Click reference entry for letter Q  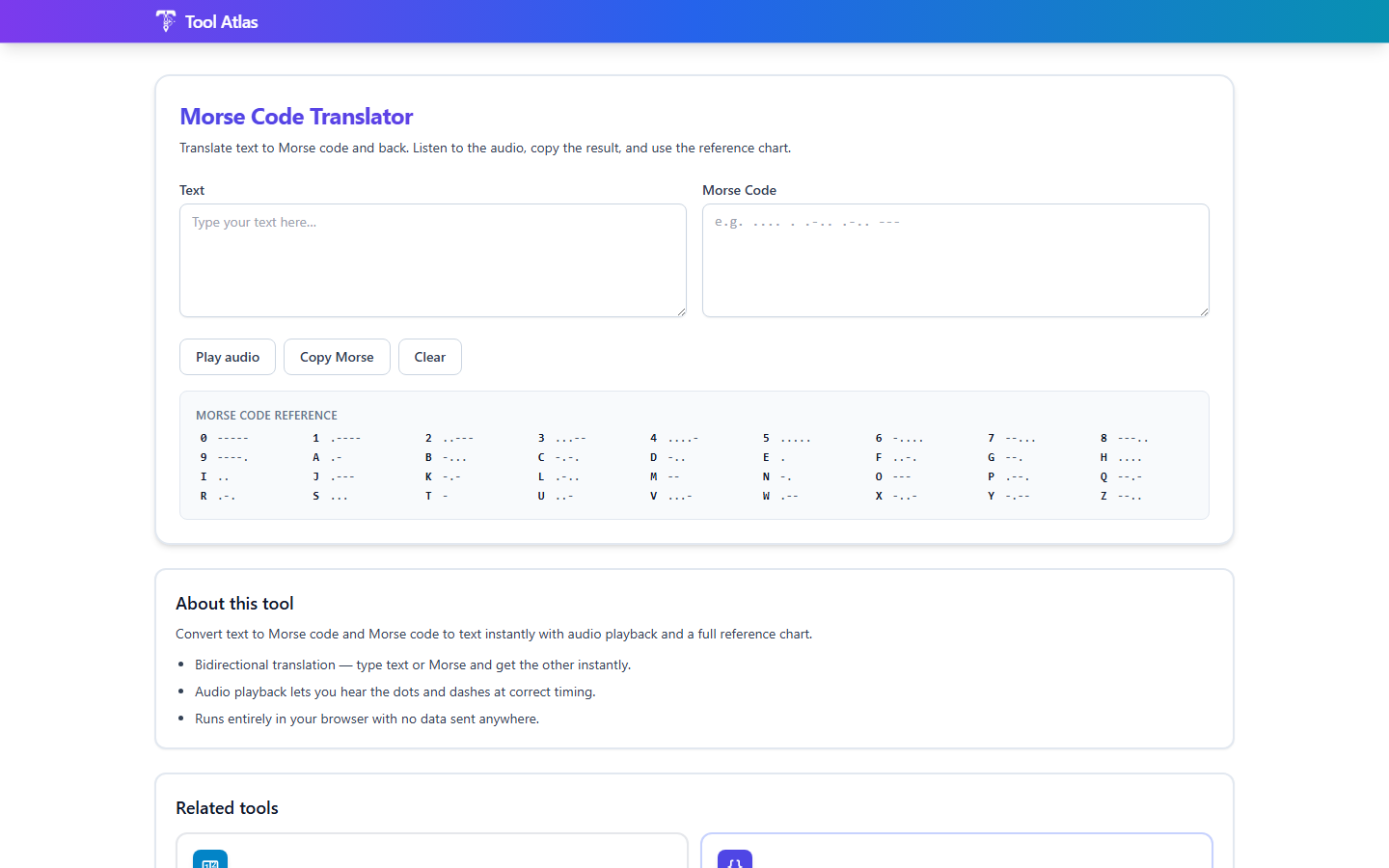click(x=1121, y=476)
